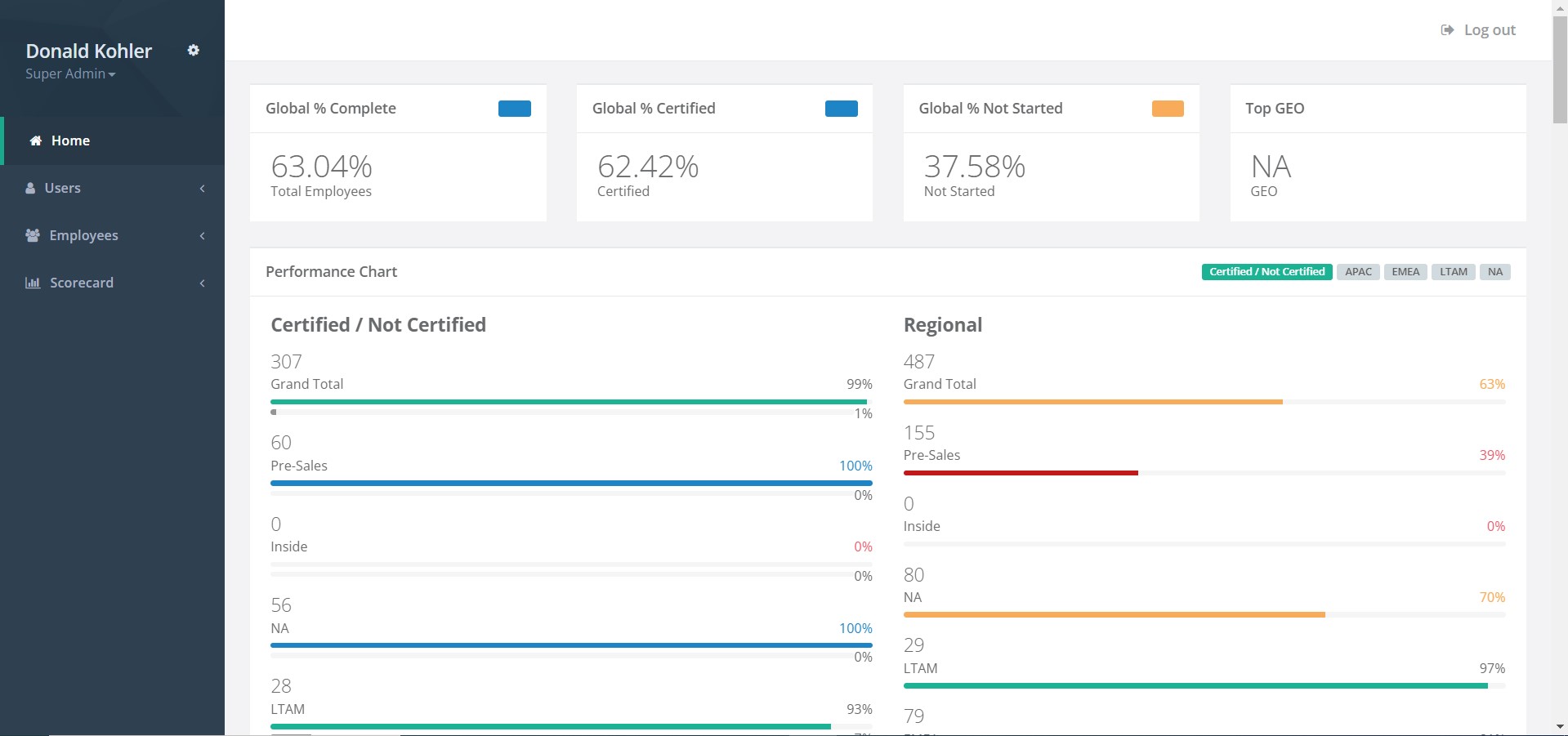Click the Performance Chart heading
1568x736 pixels.
tap(331, 271)
